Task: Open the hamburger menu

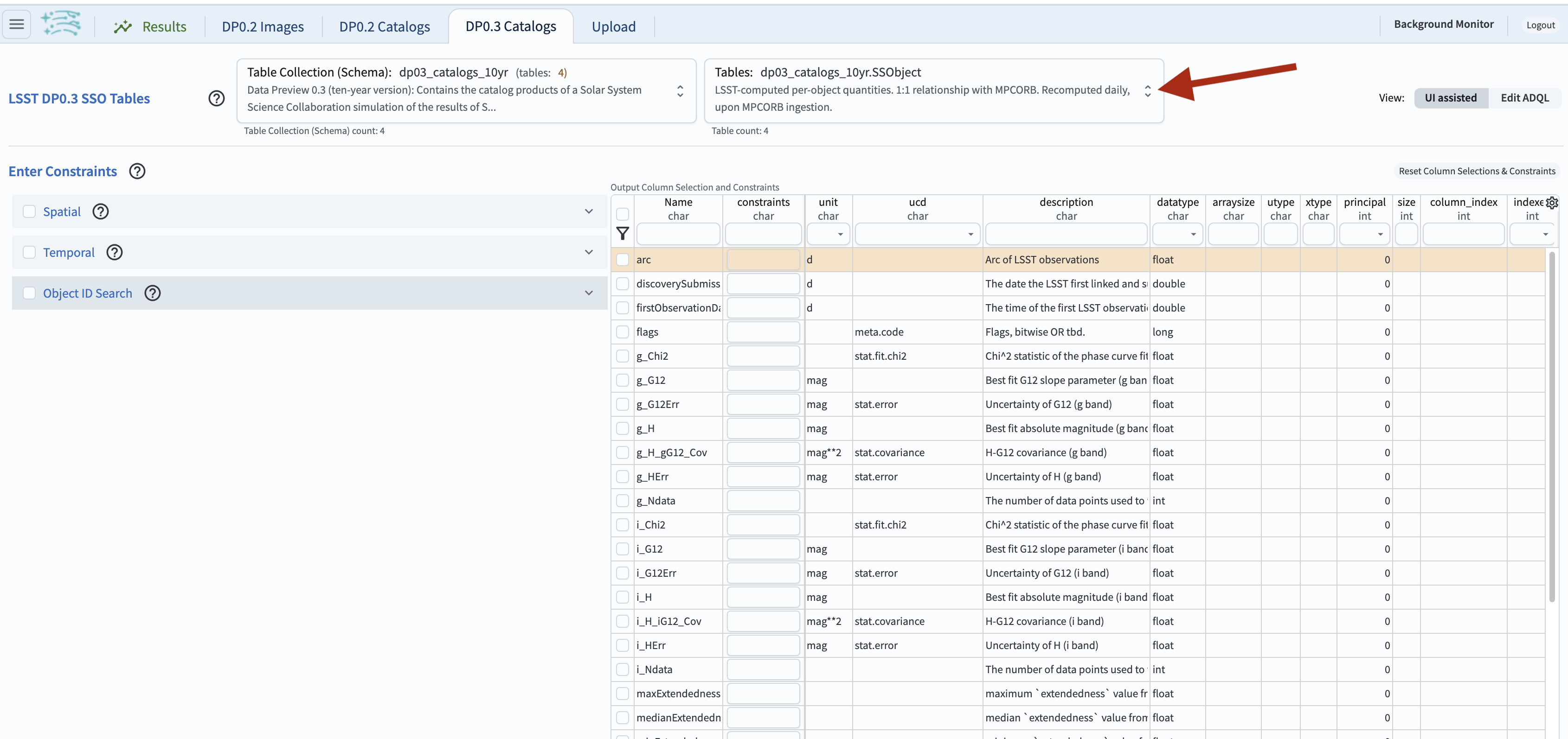Action: [x=16, y=25]
